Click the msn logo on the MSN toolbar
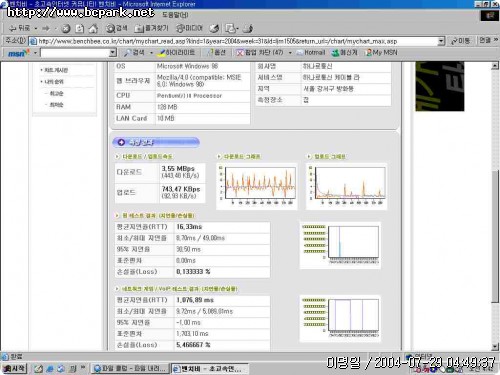Viewport: 500px width, 375px height. pyautogui.click(x=18, y=53)
